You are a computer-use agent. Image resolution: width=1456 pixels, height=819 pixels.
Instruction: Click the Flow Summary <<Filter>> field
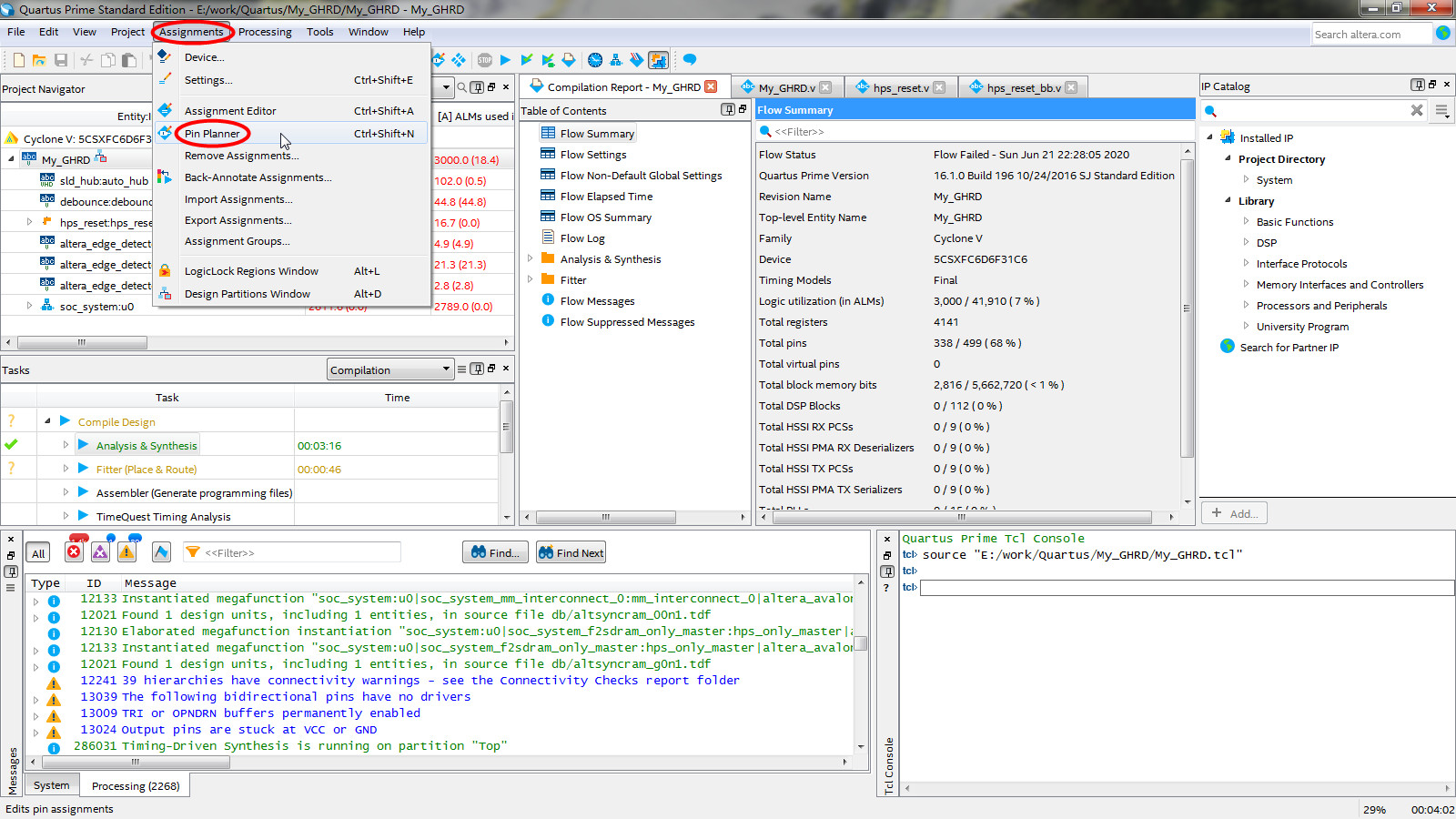coord(975,131)
